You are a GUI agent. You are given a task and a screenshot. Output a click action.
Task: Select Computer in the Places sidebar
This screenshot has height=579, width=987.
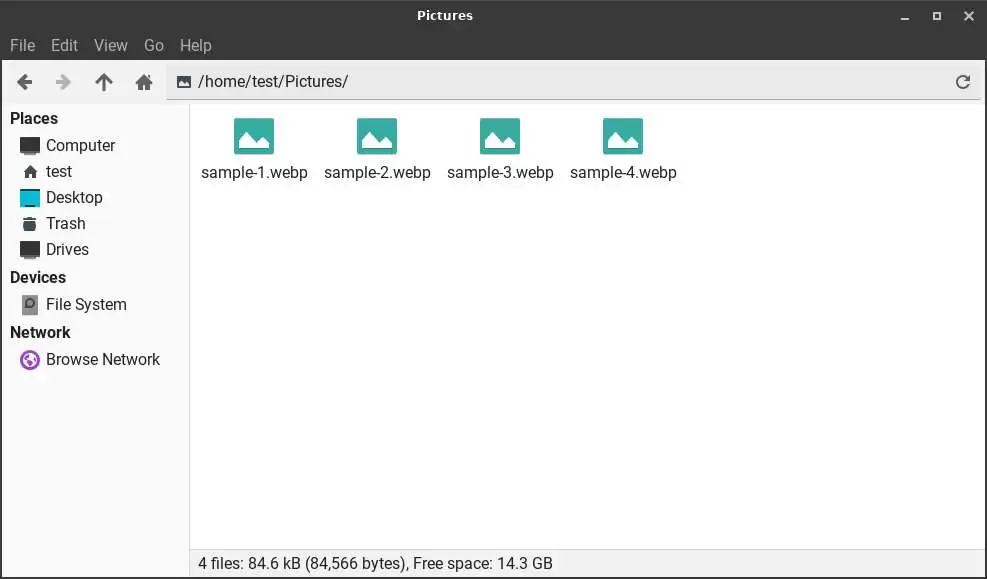click(x=78, y=145)
